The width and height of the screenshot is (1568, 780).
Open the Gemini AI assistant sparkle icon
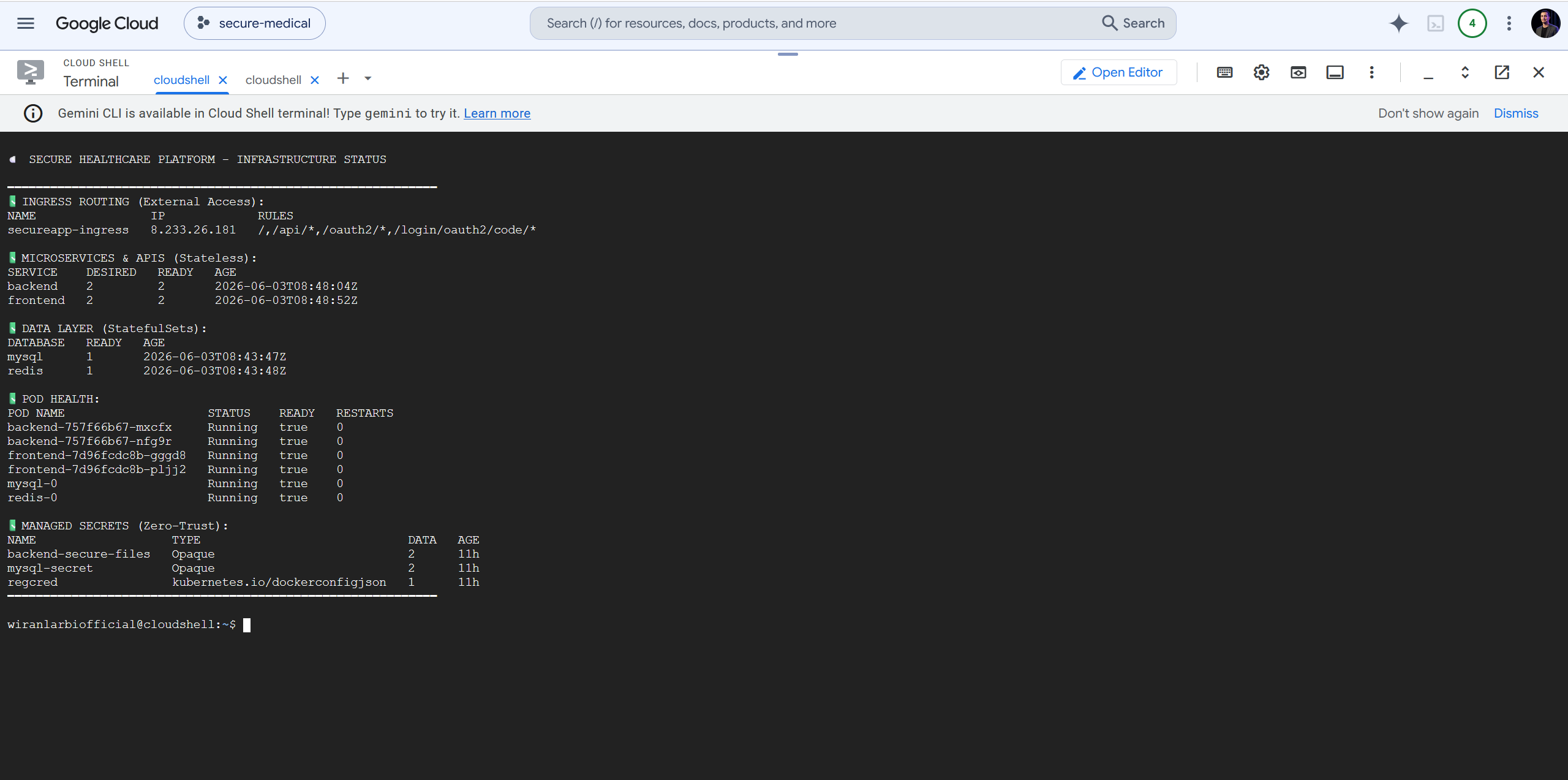1399,23
